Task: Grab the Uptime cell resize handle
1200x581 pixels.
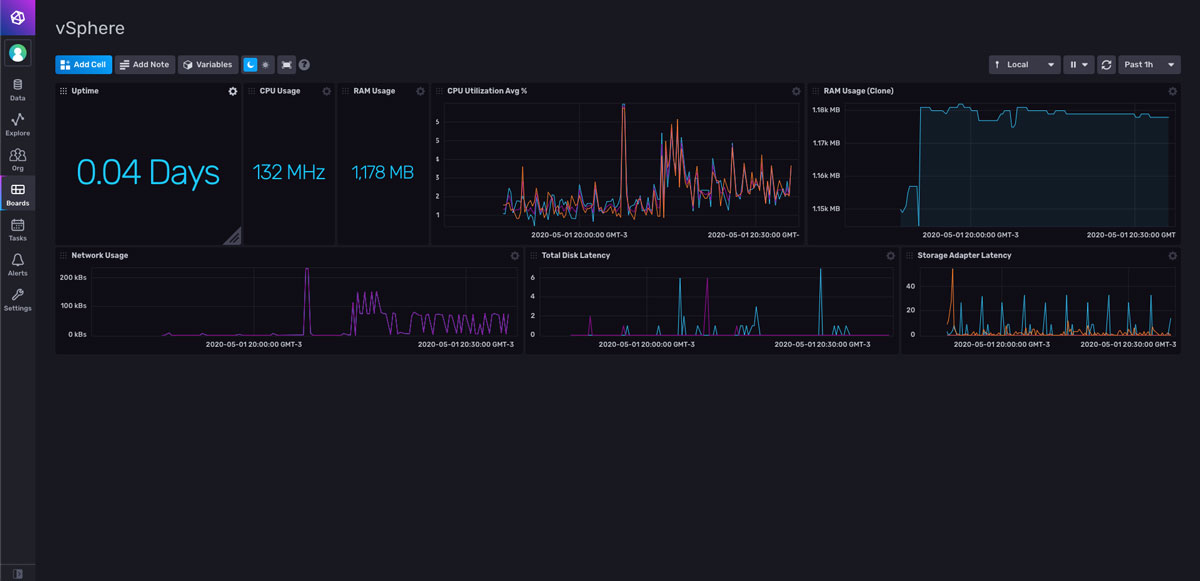Action: 234,236
